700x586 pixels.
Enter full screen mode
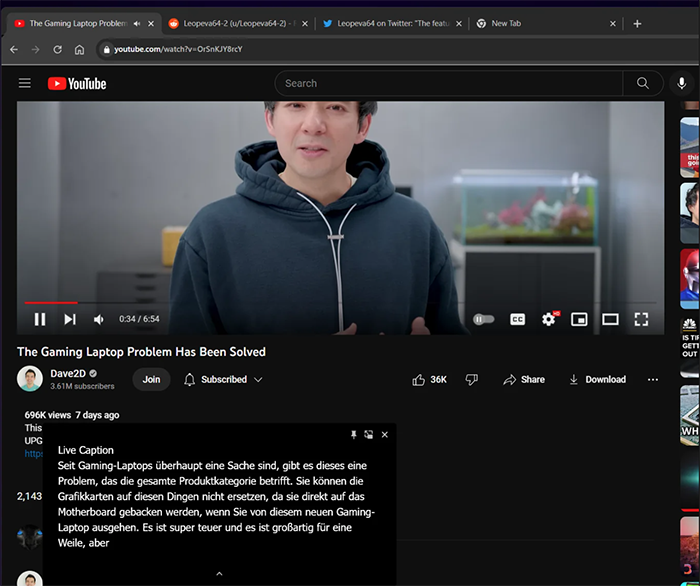[x=642, y=319]
